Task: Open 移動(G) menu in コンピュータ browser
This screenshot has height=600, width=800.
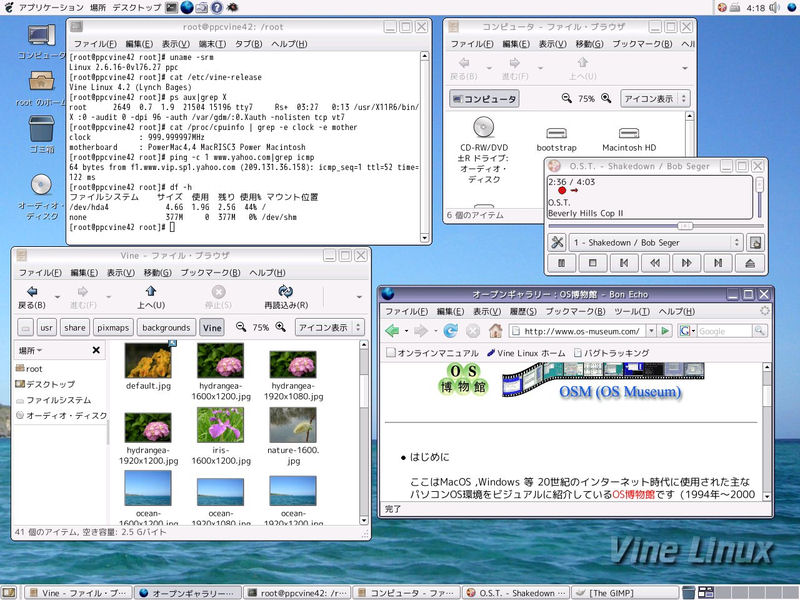Action: [589, 44]
